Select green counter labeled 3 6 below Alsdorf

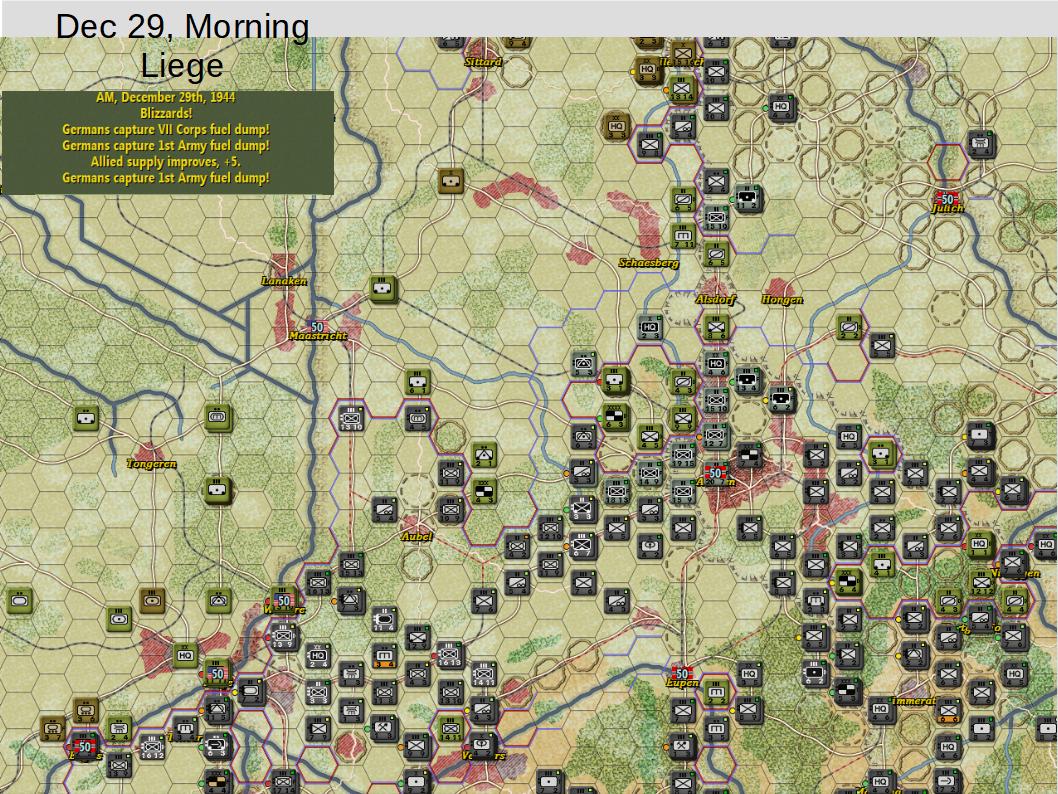click(x=716, y=329)
